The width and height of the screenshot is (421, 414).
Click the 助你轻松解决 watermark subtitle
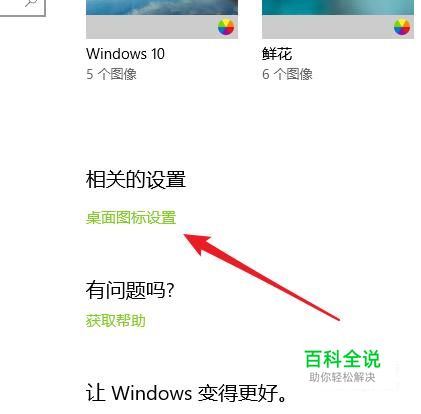(342, 377)
